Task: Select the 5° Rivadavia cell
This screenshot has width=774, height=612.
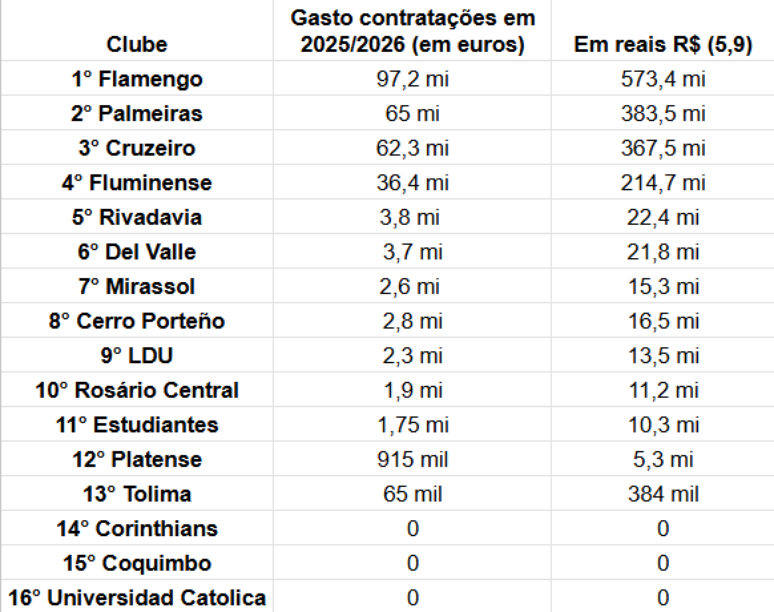Action: tap(137, 217)
